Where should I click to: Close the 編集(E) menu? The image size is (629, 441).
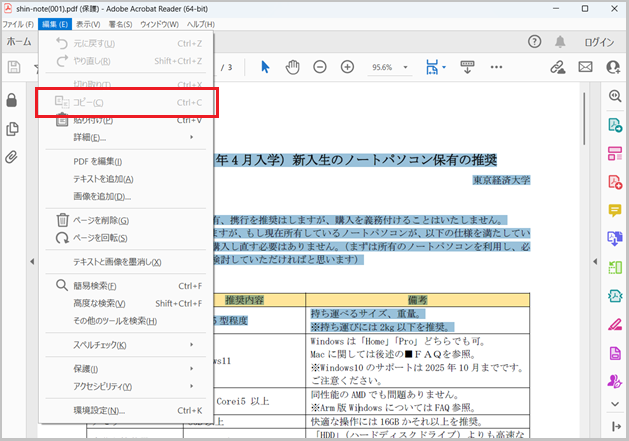click(55, 24)
